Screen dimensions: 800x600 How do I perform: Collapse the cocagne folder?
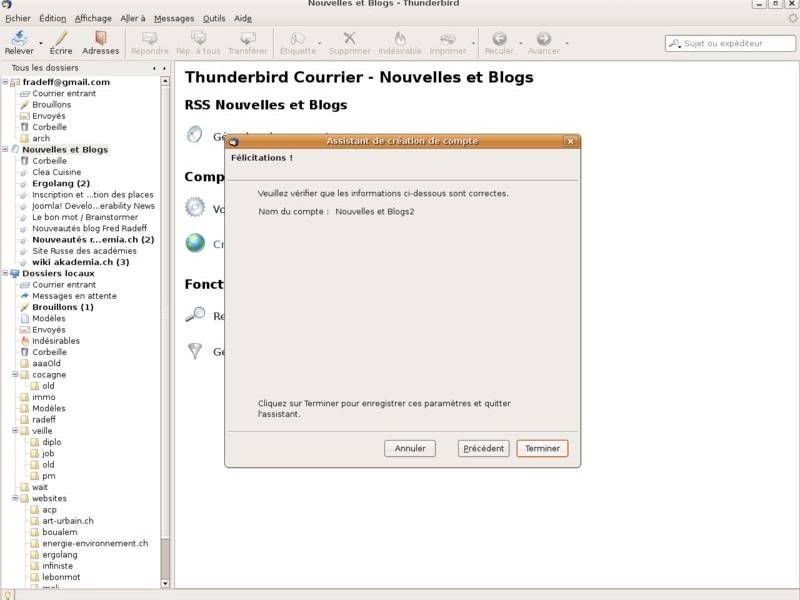(15, 374)
